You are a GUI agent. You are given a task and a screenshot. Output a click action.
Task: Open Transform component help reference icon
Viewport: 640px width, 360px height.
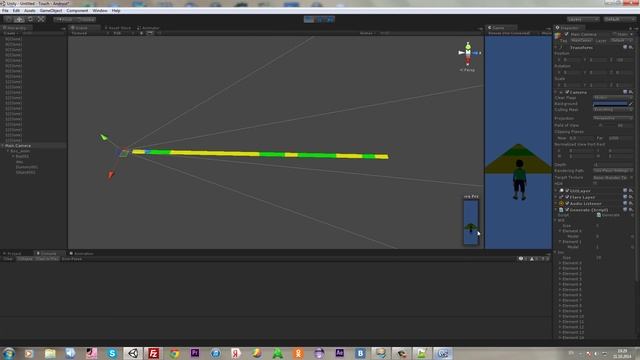(625, 47)
